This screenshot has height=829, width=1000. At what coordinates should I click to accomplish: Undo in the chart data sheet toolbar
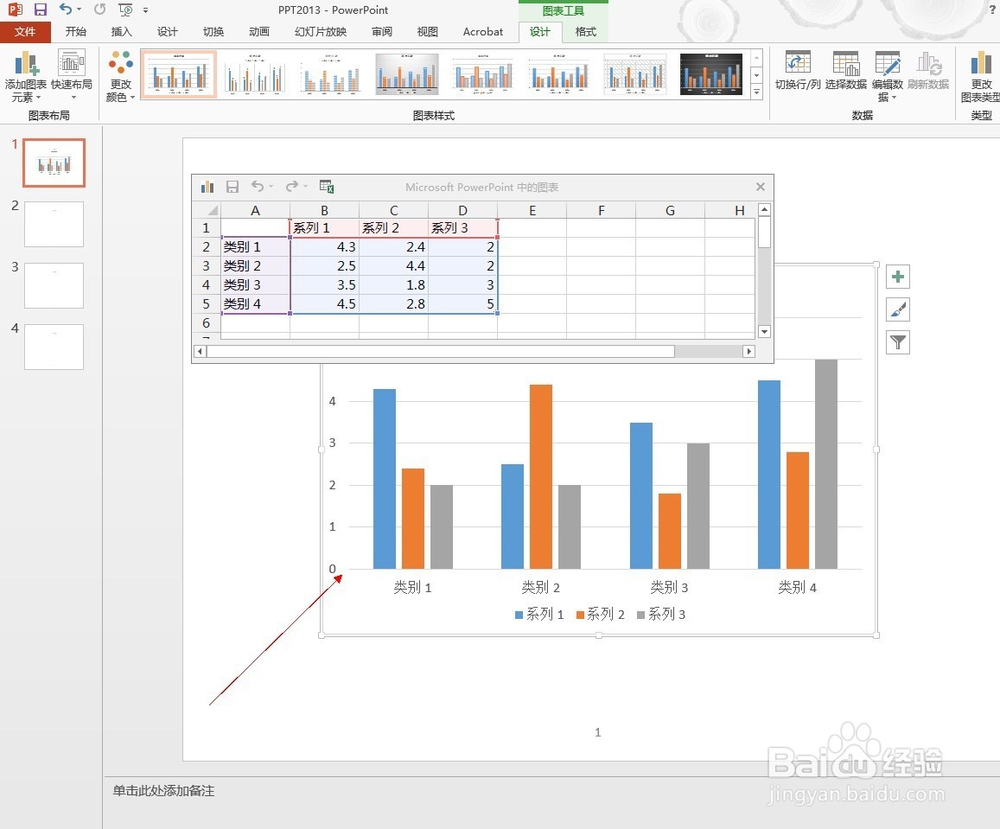[x=257, y=186]
